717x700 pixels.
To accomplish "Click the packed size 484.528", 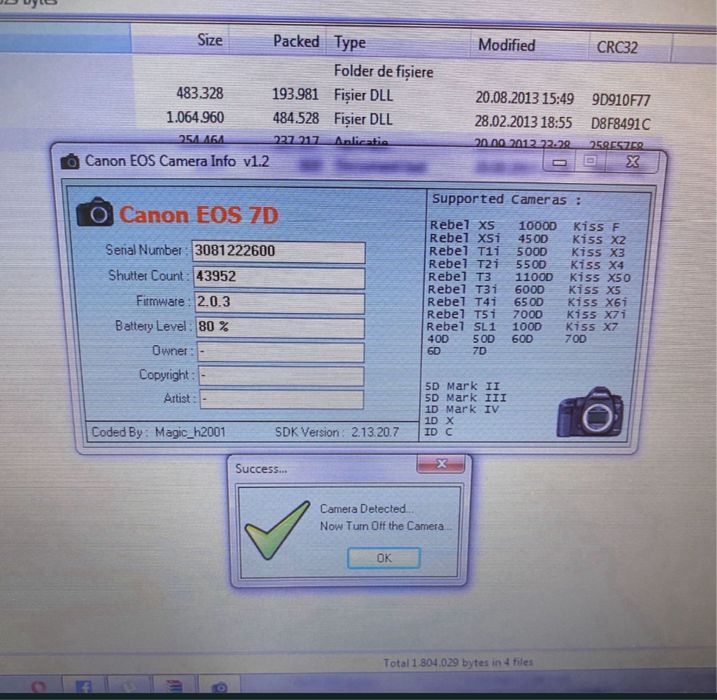I will click(296, 118).
